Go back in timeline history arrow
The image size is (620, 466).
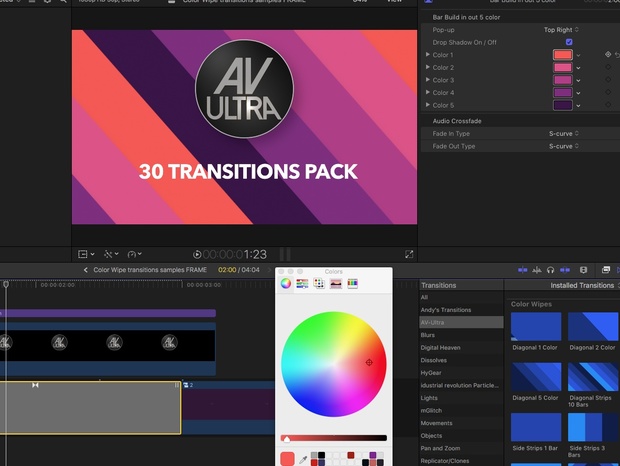pos(85,270)
